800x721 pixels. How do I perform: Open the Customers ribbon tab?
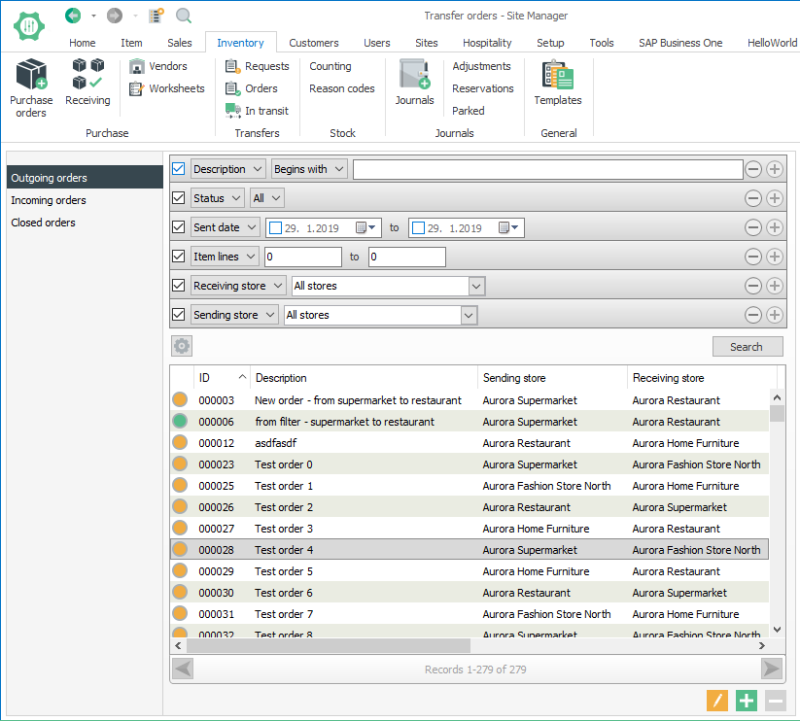pyautogui.click(x=313, y=43)
